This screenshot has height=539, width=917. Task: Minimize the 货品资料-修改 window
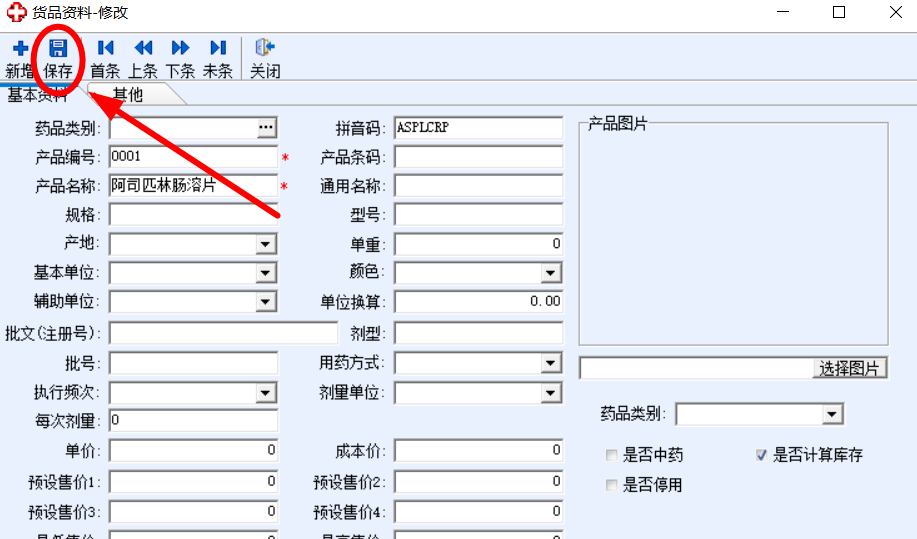pos(783,12)
